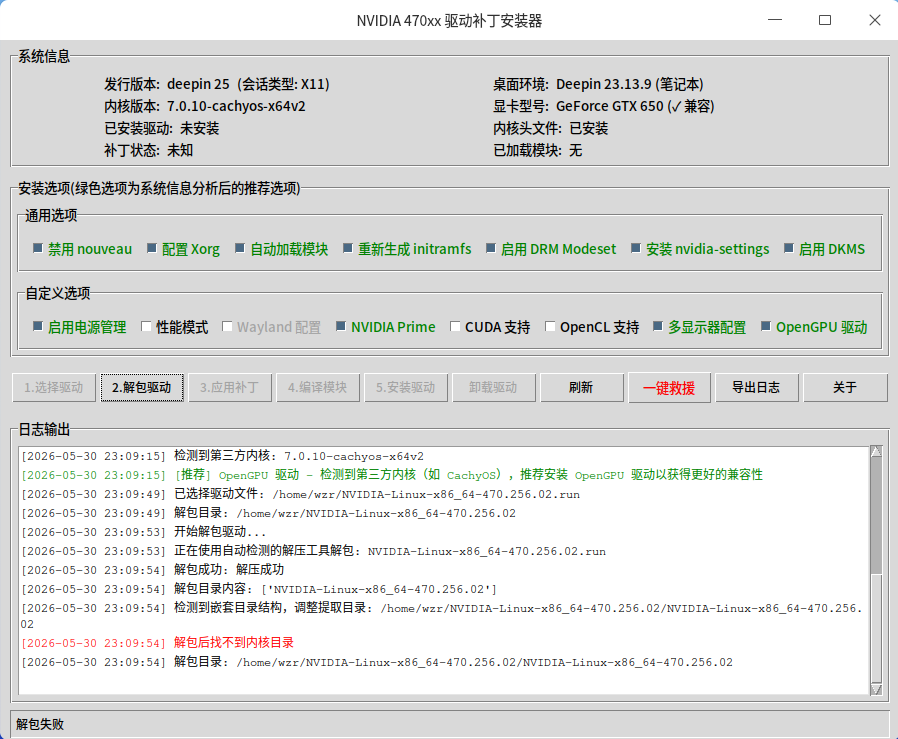Start the red 一键救援 rescue button
The width and height of the screenshot is (898, 739).
(x=669, y=388)
